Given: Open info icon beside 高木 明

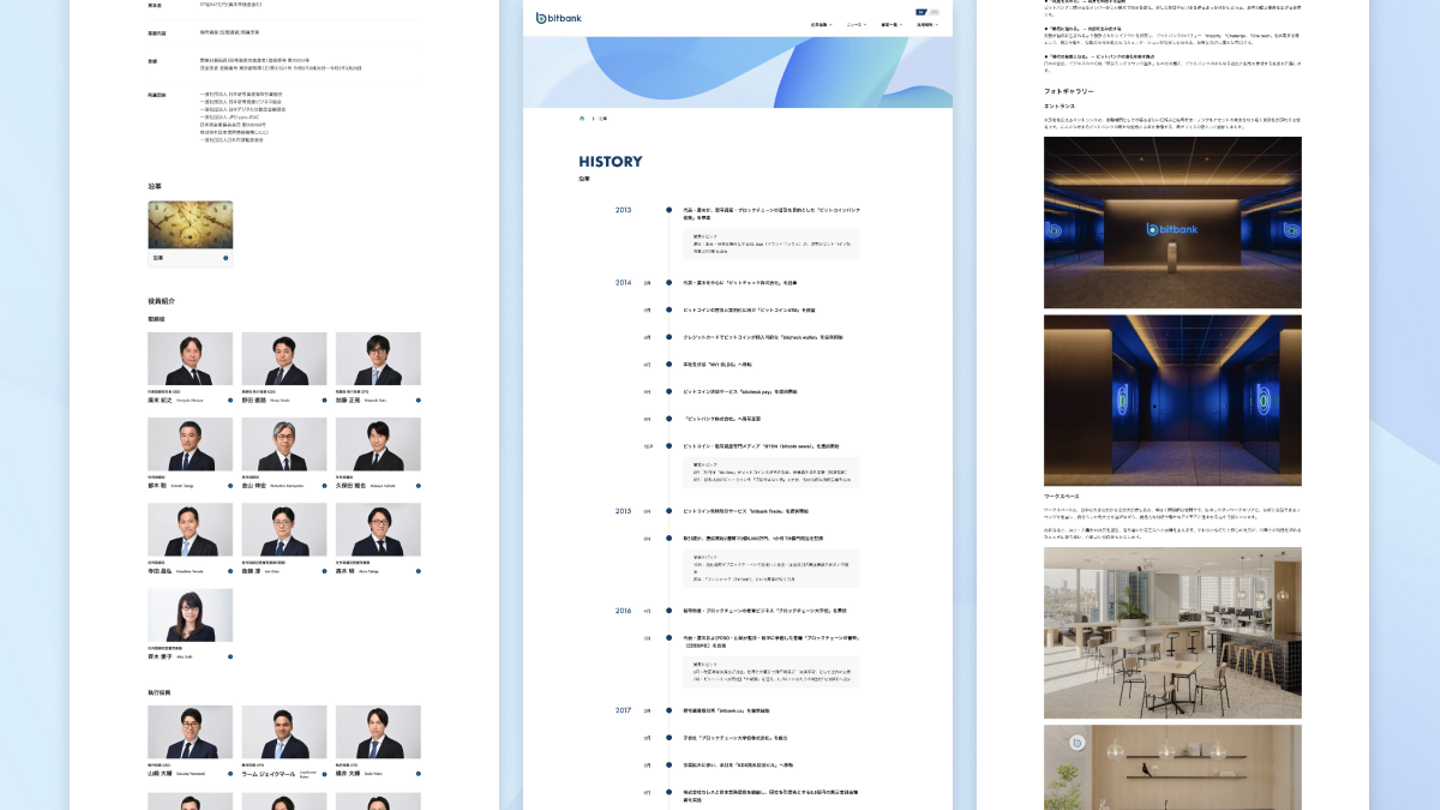Looking at the screenshot, I should [x=418, y=571].
